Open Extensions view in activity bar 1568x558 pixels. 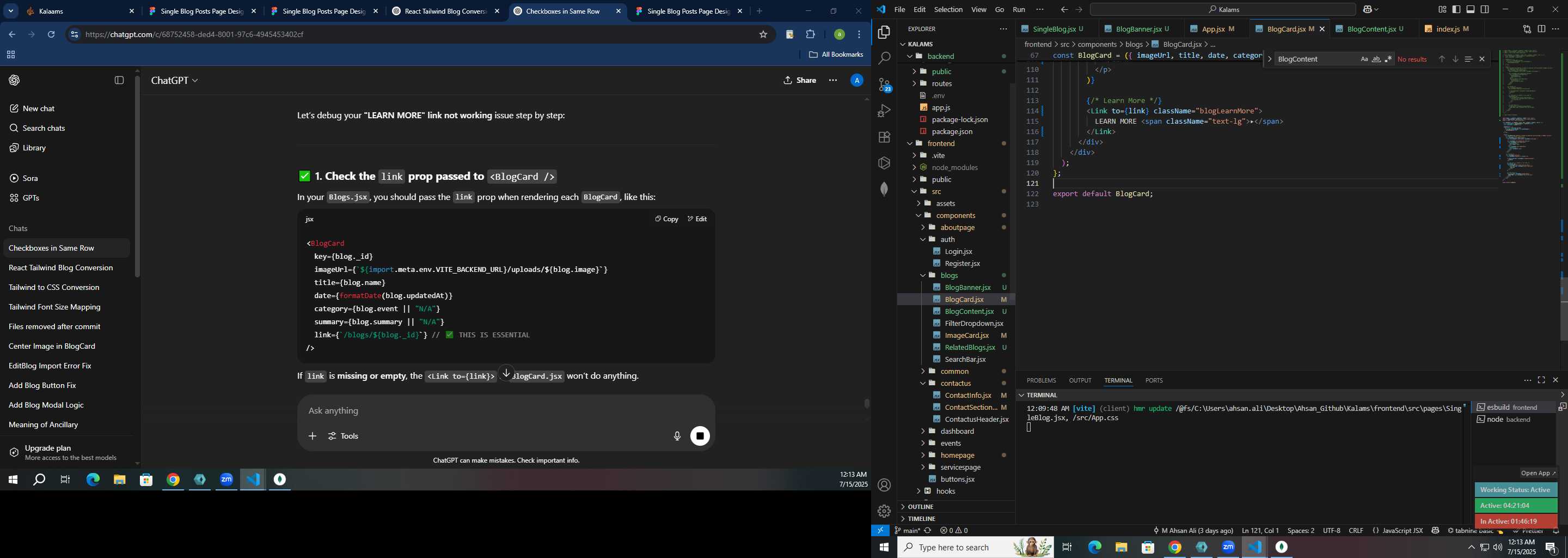(x=884, y=137)
